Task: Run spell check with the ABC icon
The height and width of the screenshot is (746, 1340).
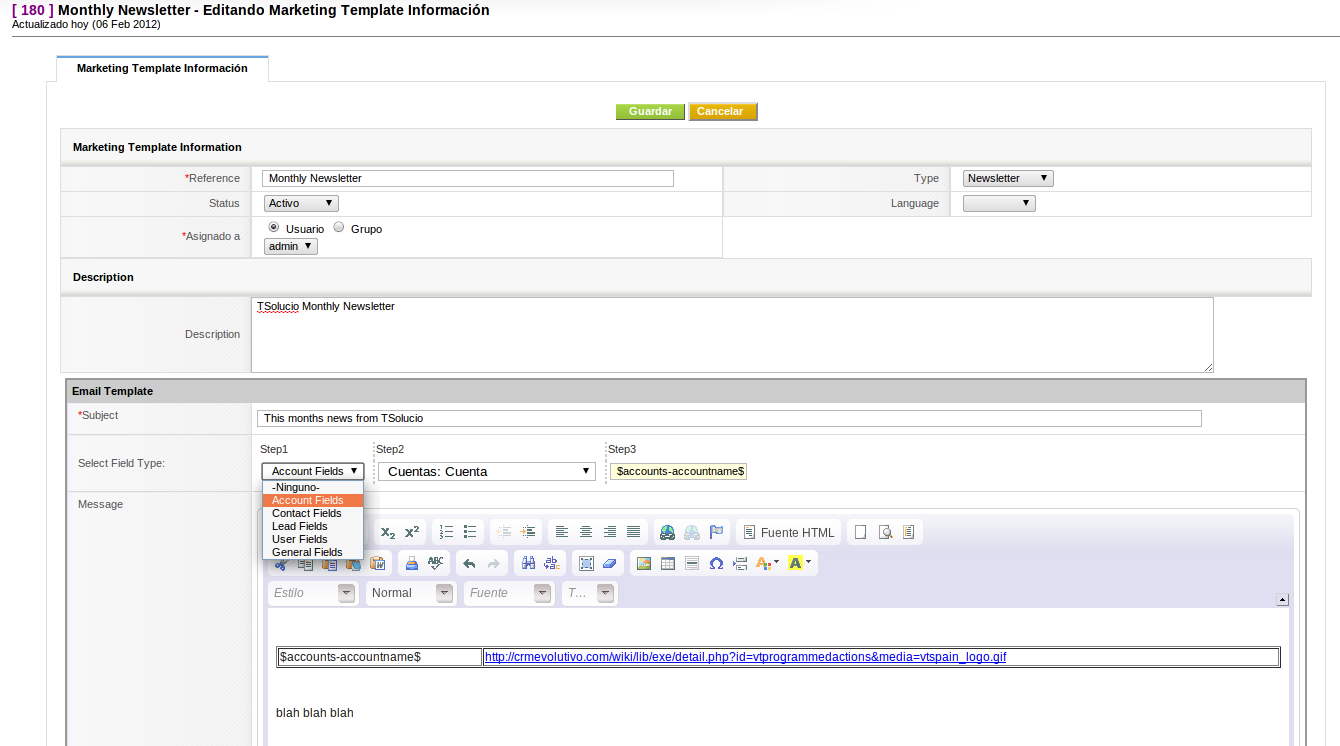Action: coord(436,563)
